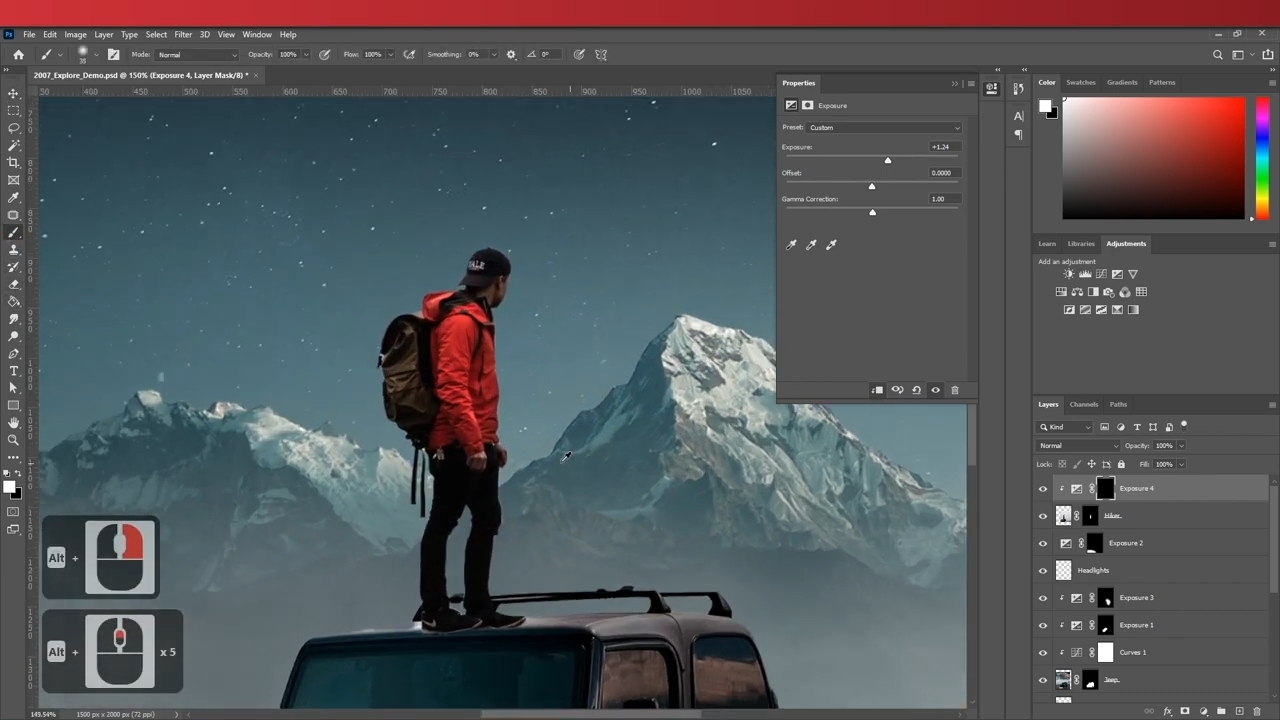
Task: Select the Crop tool in the toolbar
Action: pos(13,162)
